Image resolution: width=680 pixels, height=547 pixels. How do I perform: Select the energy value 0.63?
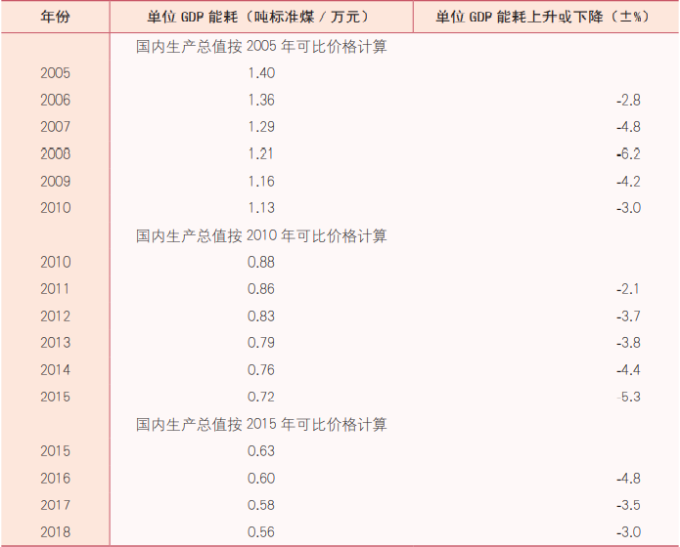(260, 451)
